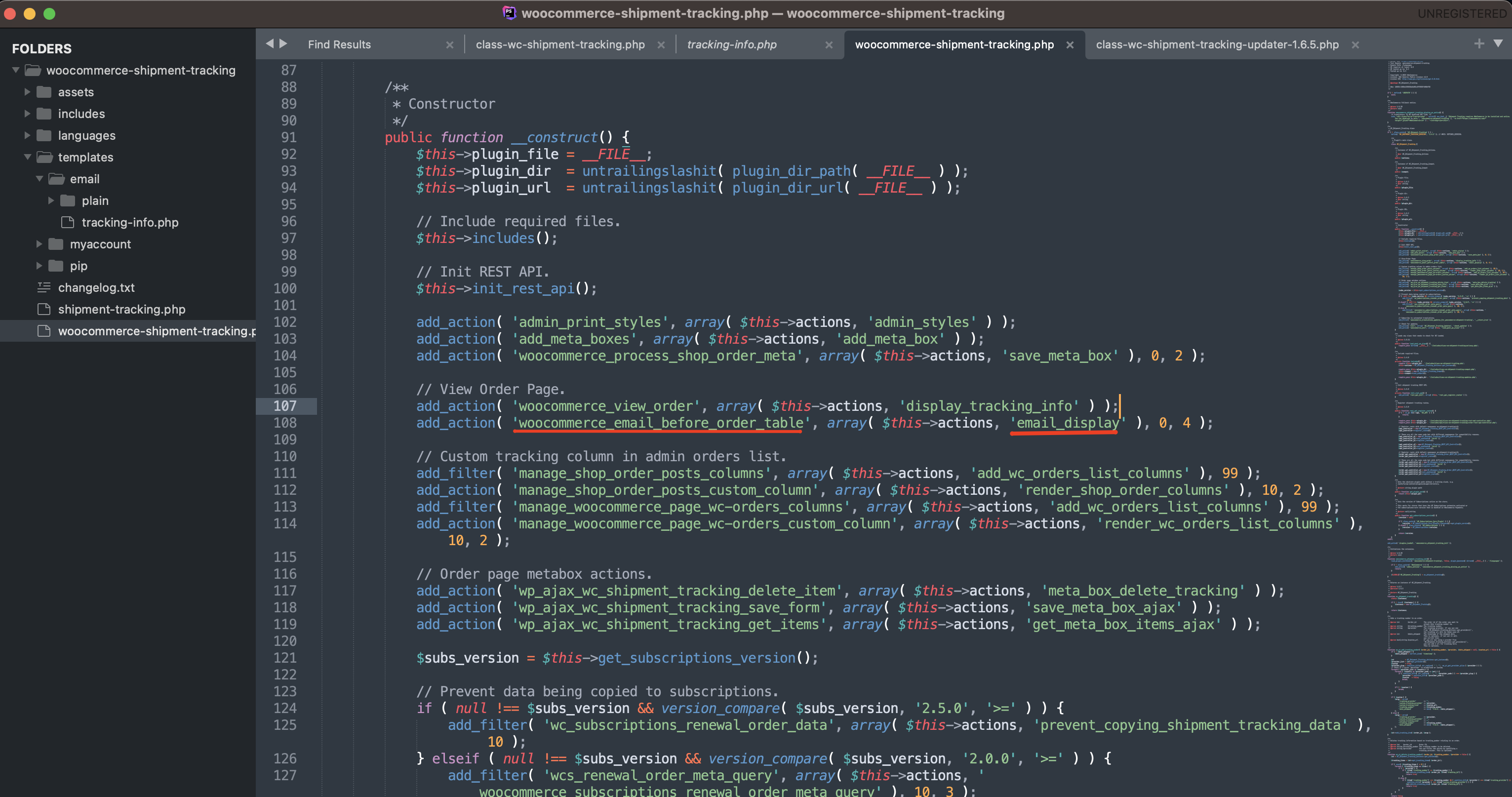Place cursor on '__construct' function name
This screenshot has height=797, width=1512.
pyautogui.click(x=554, y=137)
